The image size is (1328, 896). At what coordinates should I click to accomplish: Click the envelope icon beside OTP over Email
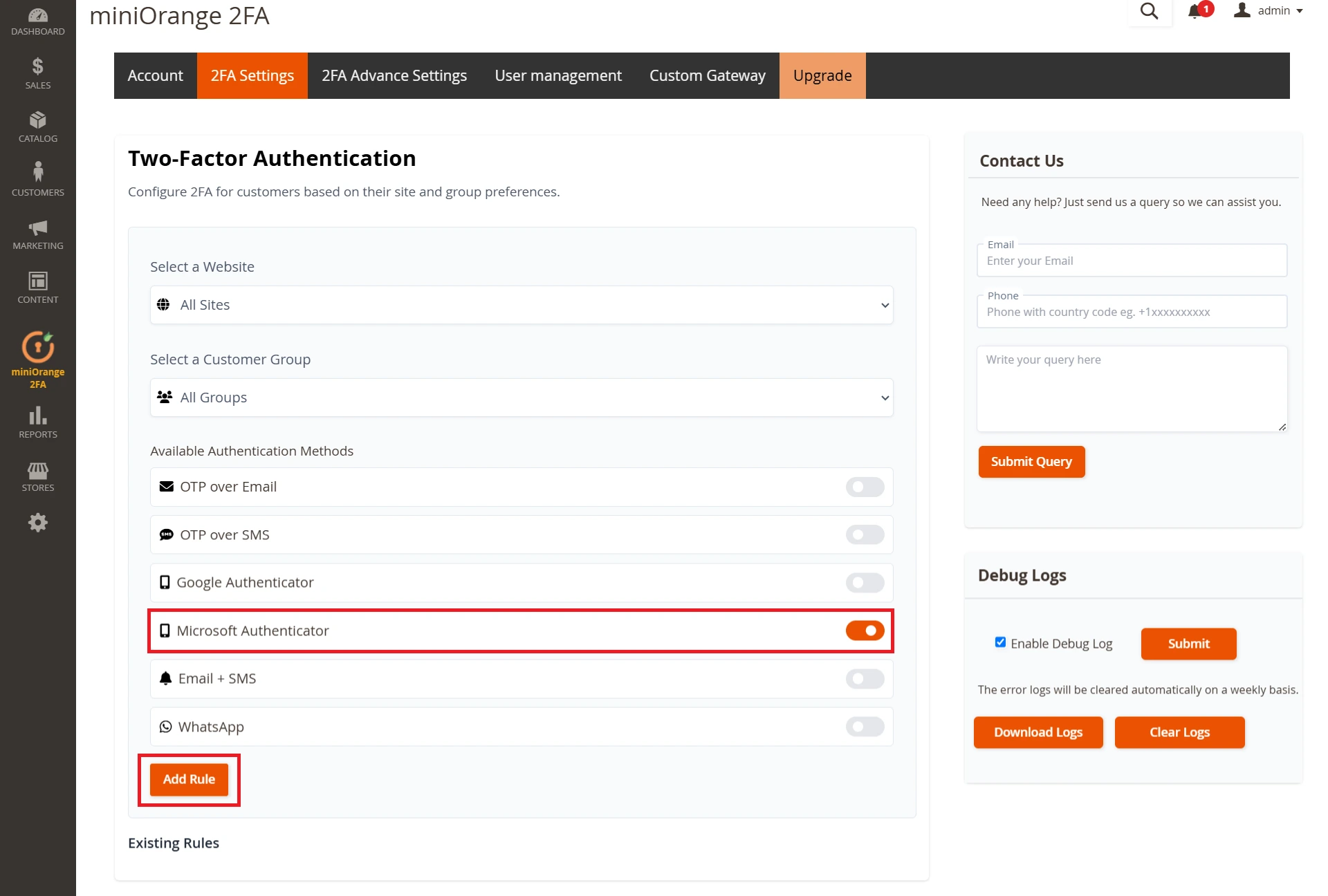(x=167, y=487)
